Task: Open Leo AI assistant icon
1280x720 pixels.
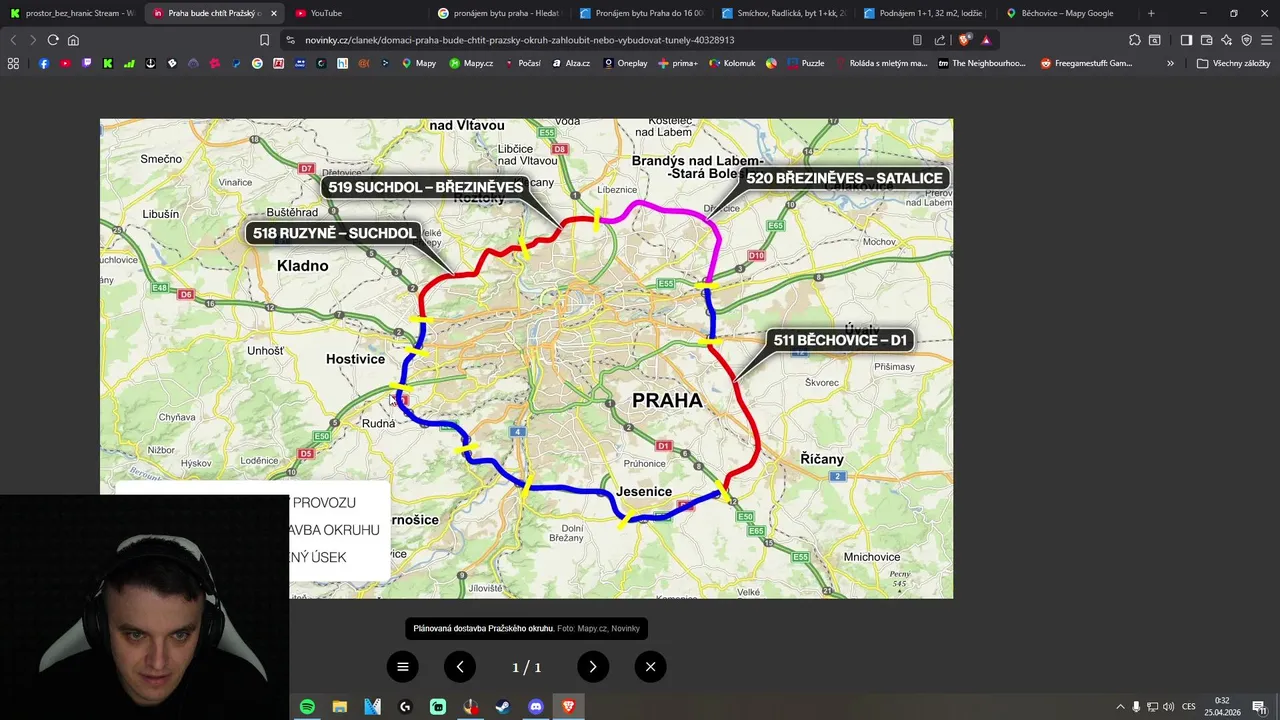Action: click(1227, 40)
